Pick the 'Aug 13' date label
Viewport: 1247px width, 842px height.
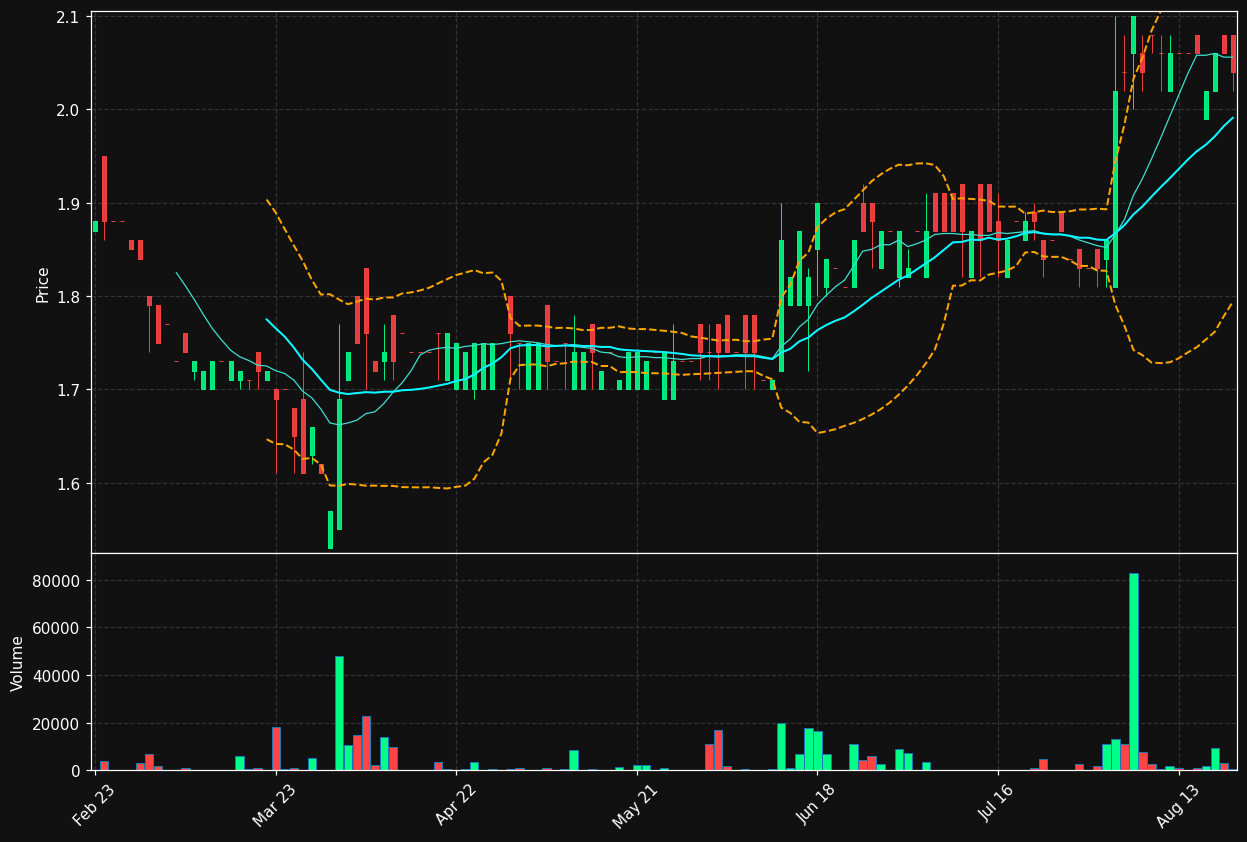tap(1176, 806)
